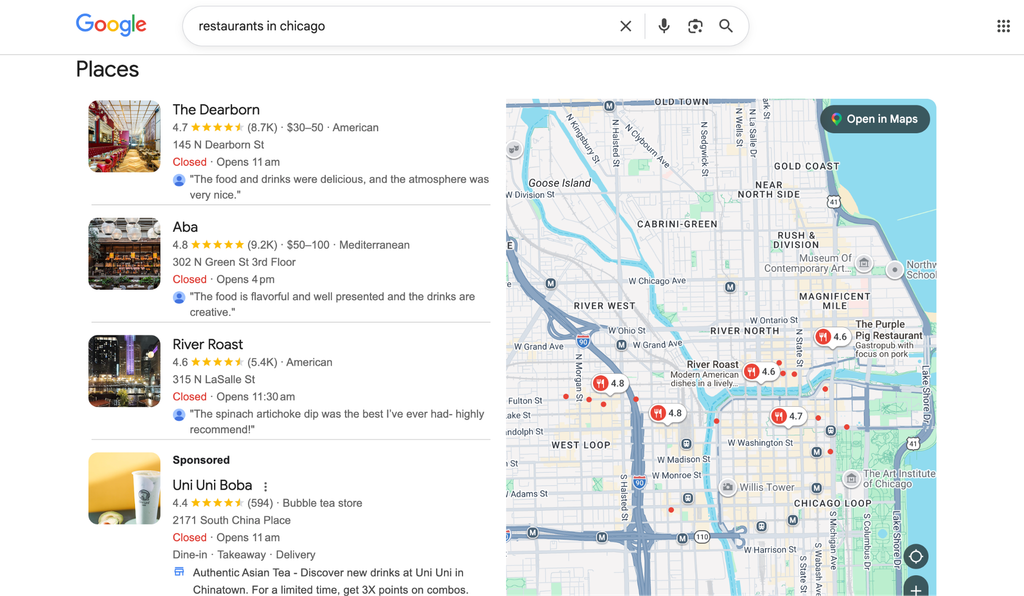Open The Dearborn listing title
This screenshot has width=1024, height=596.
(x=216, y=110)
